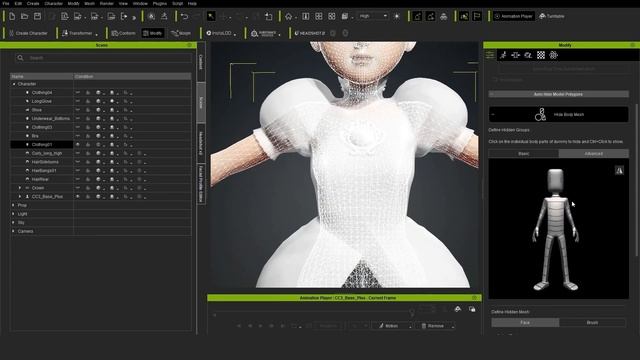This screenshot has width=640, height=360.
Task: Click the Morph button
Action: (x=181, y=33)
